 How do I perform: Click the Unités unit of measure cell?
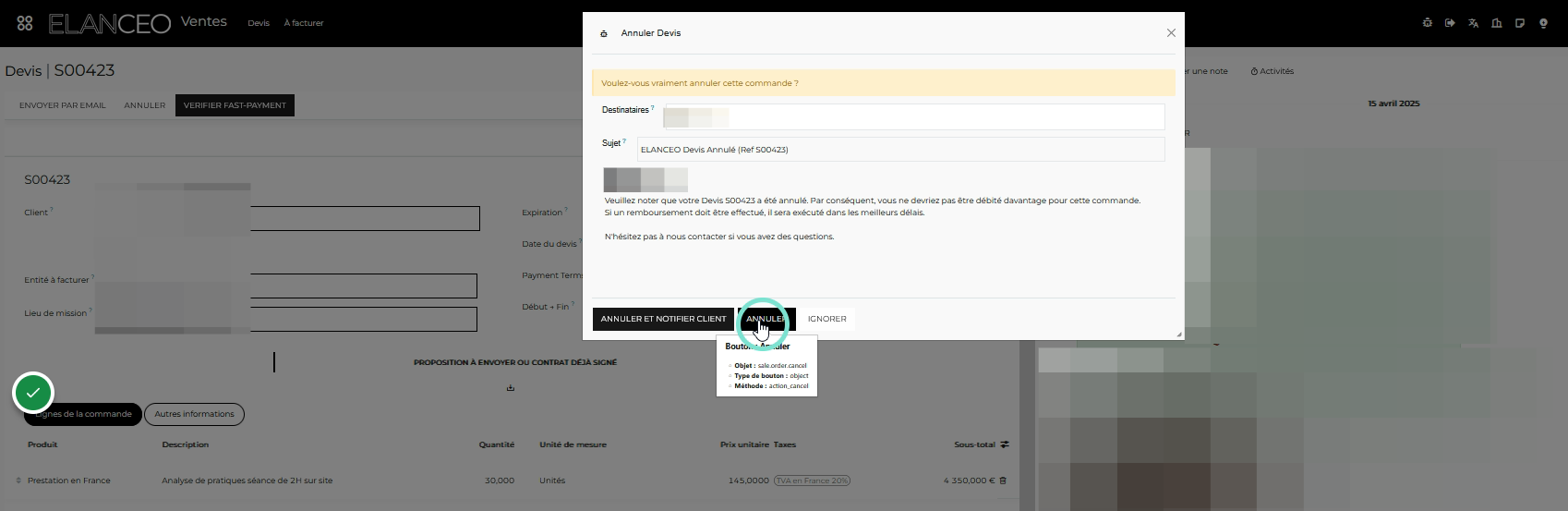click(x=552, y=481)
